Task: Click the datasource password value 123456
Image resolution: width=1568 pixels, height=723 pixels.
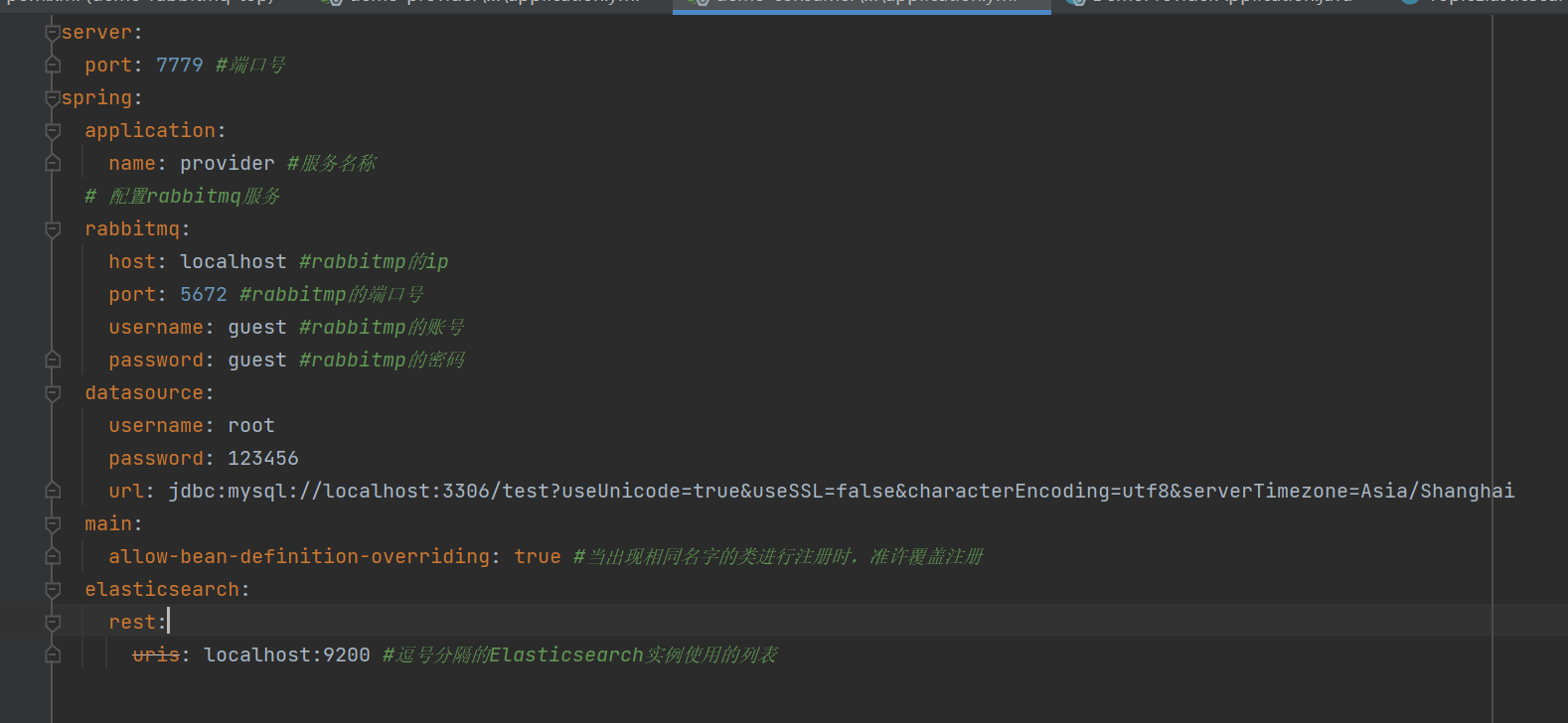Action: click(263, 459)
